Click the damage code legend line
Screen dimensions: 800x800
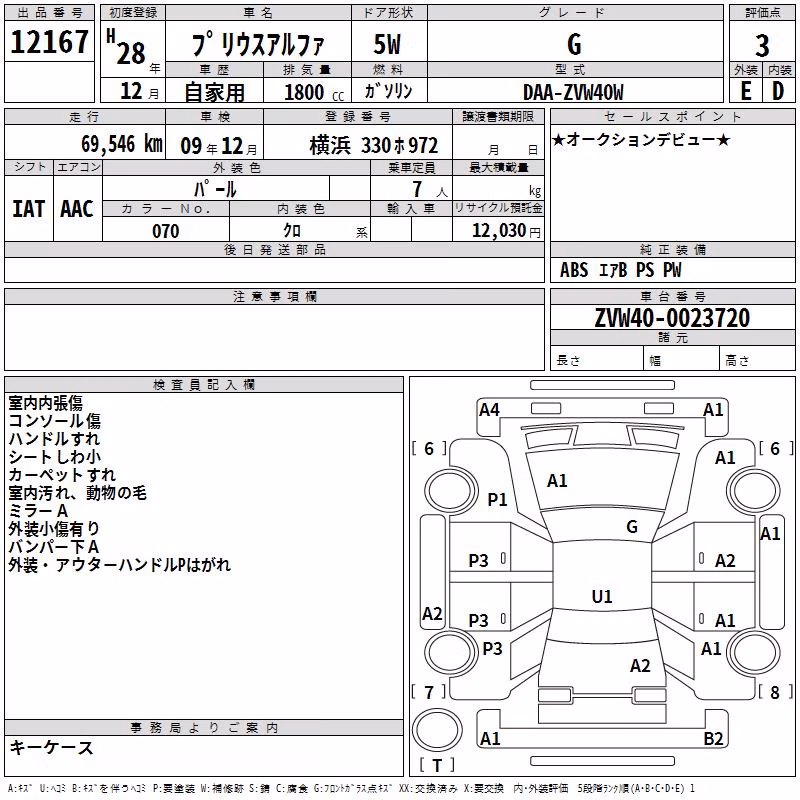coord(351,789)
